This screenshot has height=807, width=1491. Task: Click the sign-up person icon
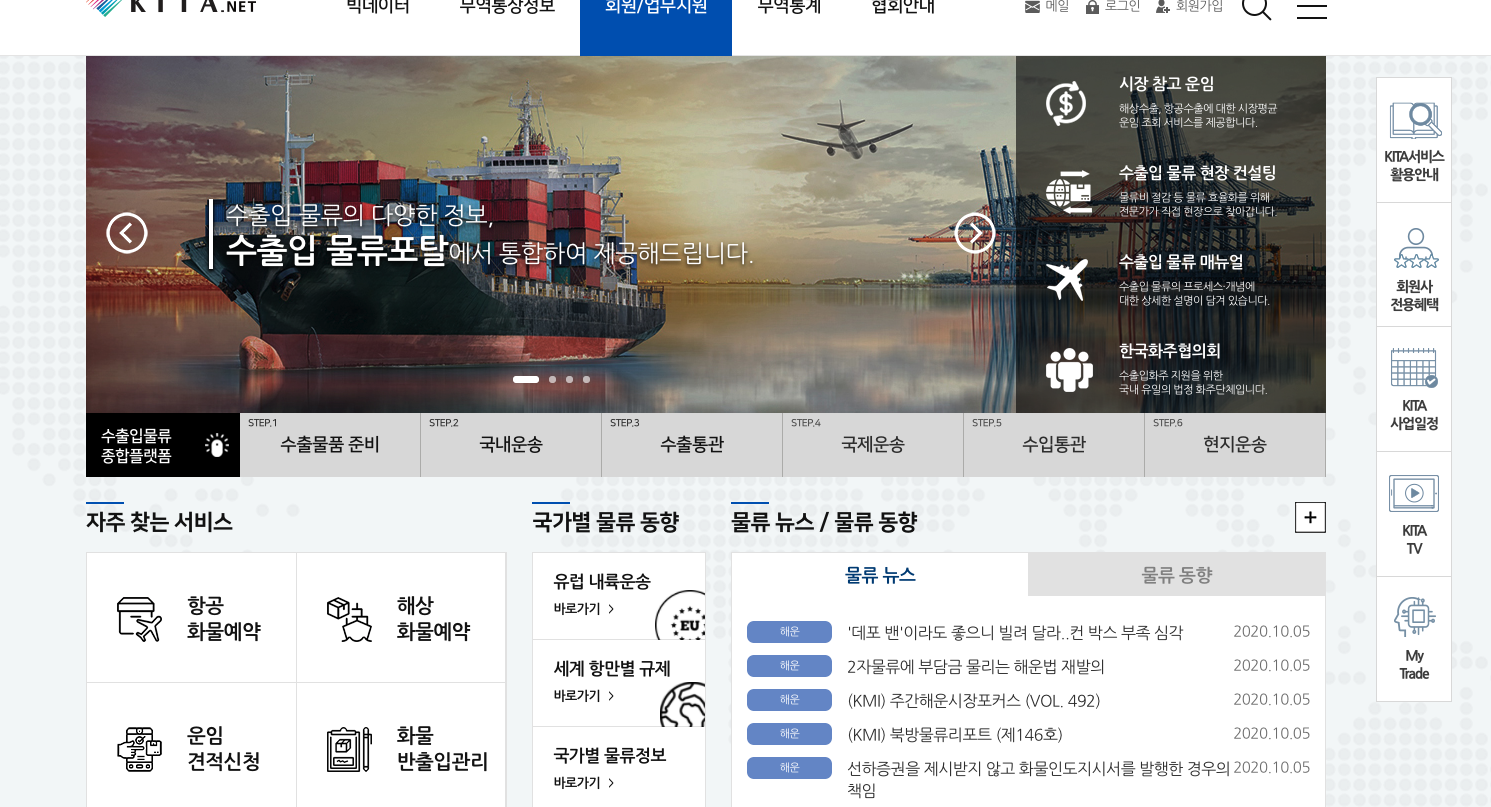(1163, 7)
